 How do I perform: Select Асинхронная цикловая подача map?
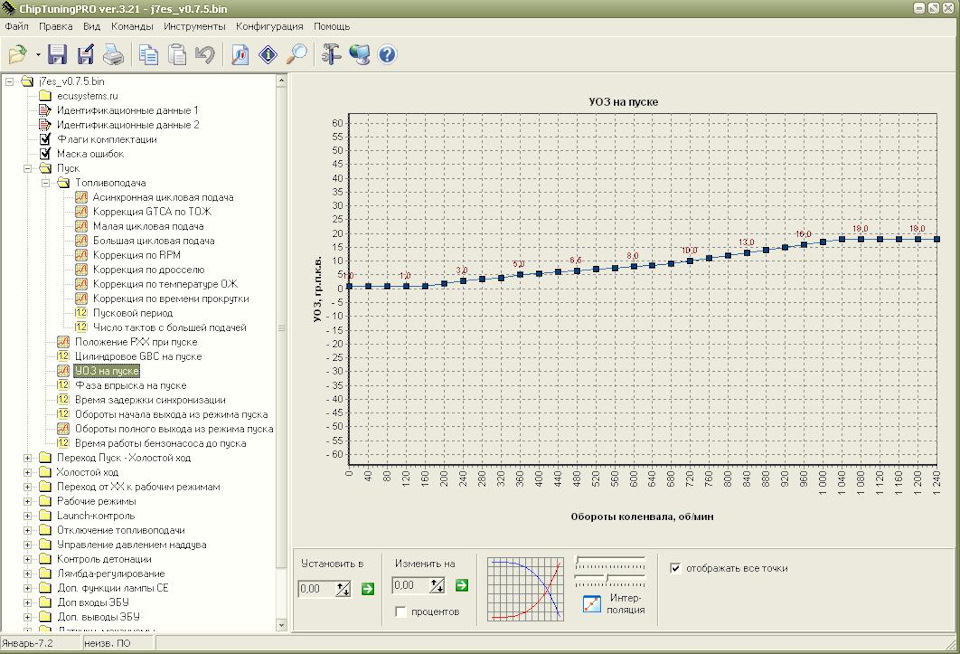163,197
